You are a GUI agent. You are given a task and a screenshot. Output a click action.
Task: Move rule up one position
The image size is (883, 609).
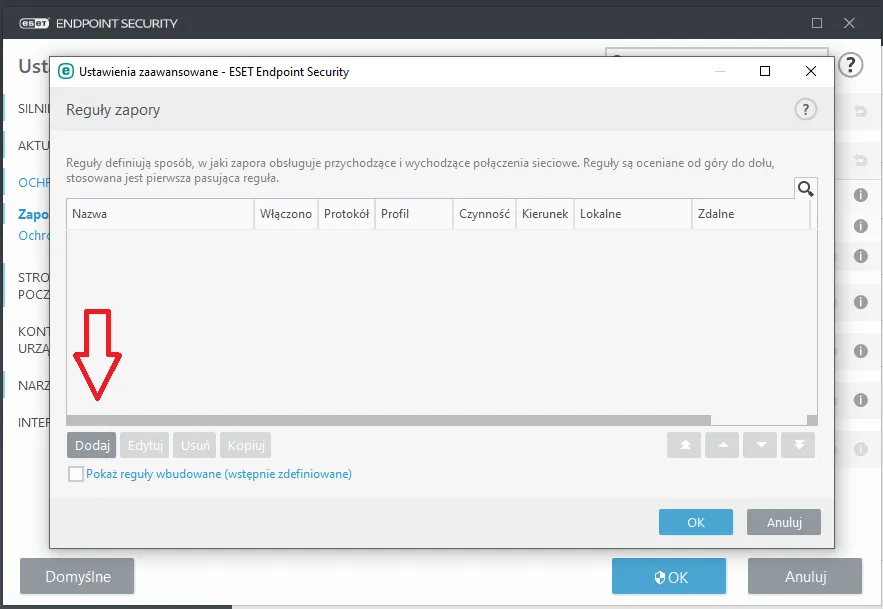[x=723, y=445]
